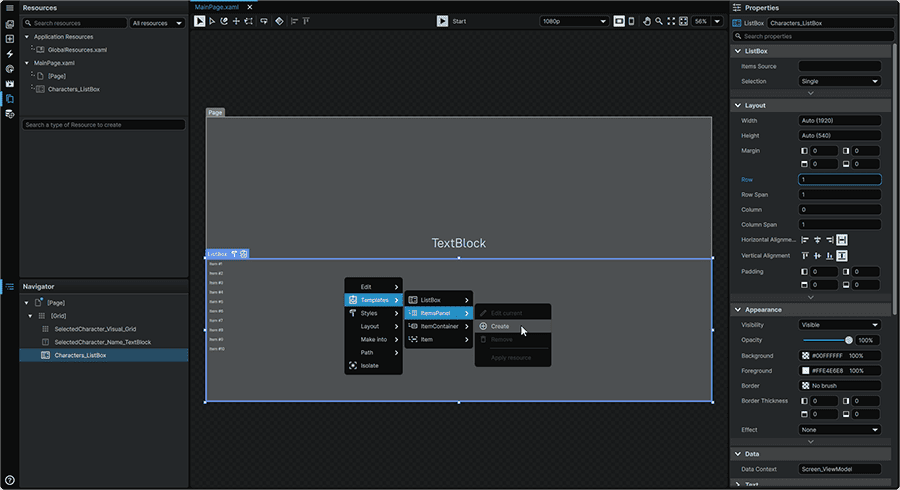Open the Selection mode dropdown
Image resolution: width=900 pixels, height=490 pixels.
[x=840, y=81]
